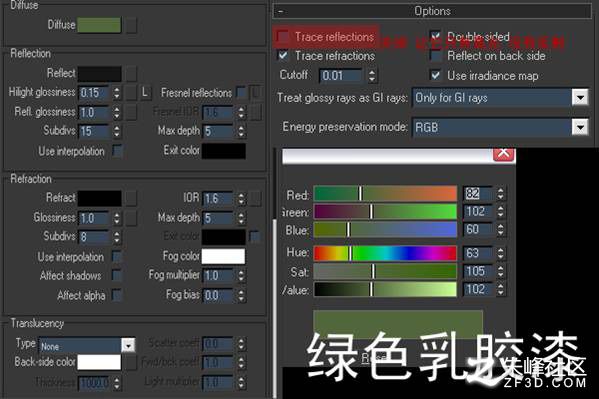Disable Trace refractions checkbox
This screenshot has width=599, height=399.
(x=283, y=56)
